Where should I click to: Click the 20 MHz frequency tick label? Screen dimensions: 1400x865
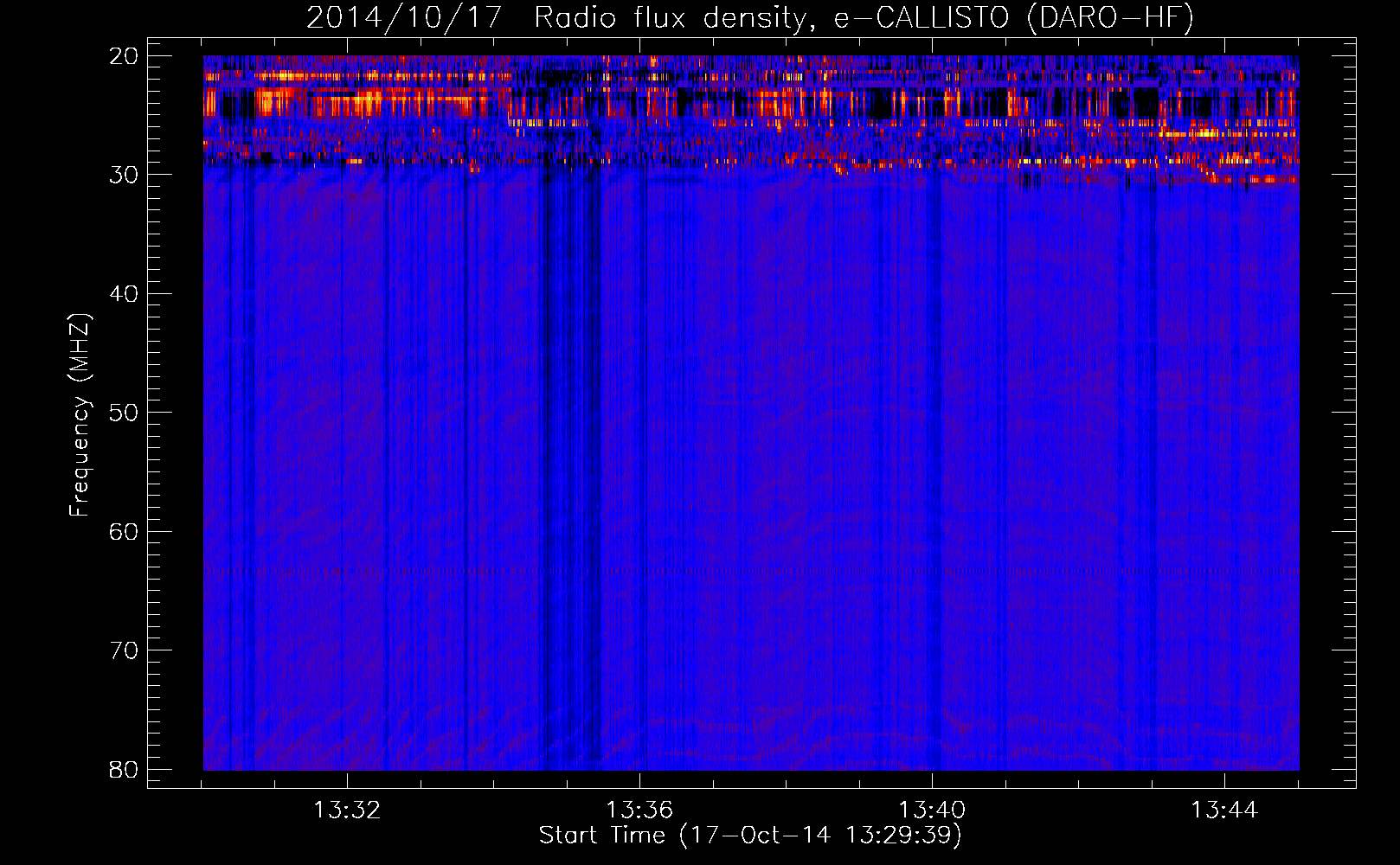[124, 56]
